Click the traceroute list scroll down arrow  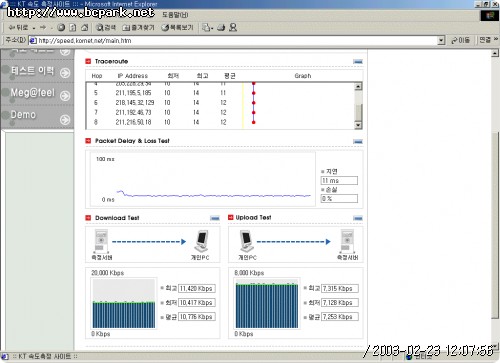[358, 125]
